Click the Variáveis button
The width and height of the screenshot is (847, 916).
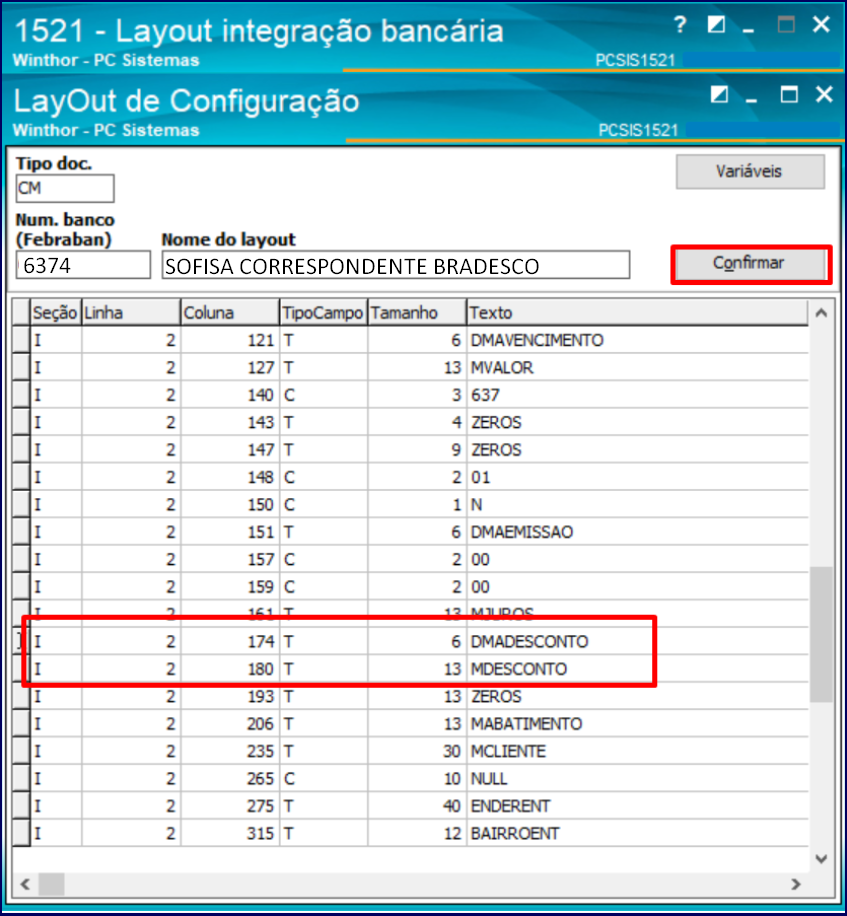click(x=750, y=171)
